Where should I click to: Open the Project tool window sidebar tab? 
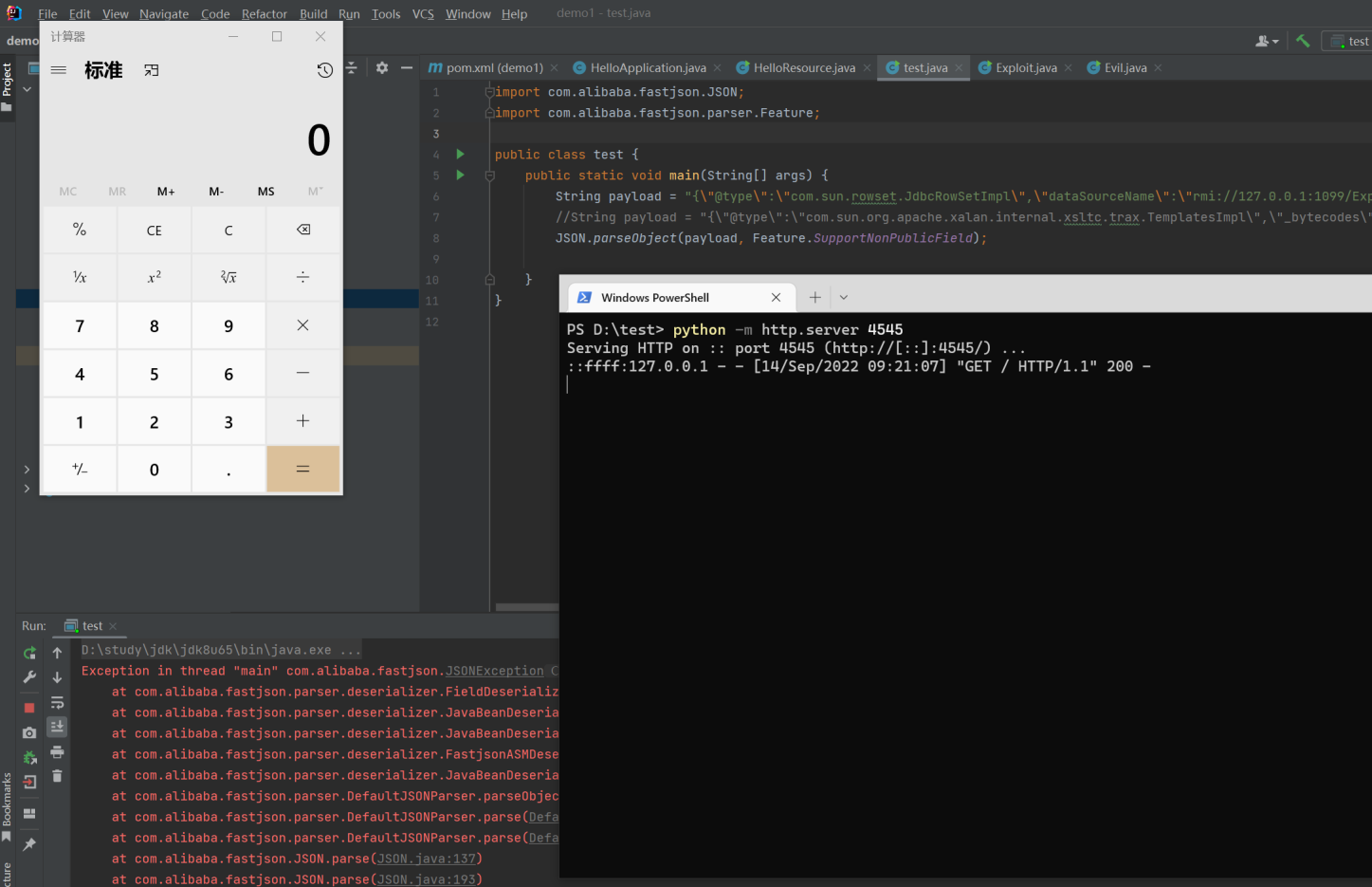7,87
